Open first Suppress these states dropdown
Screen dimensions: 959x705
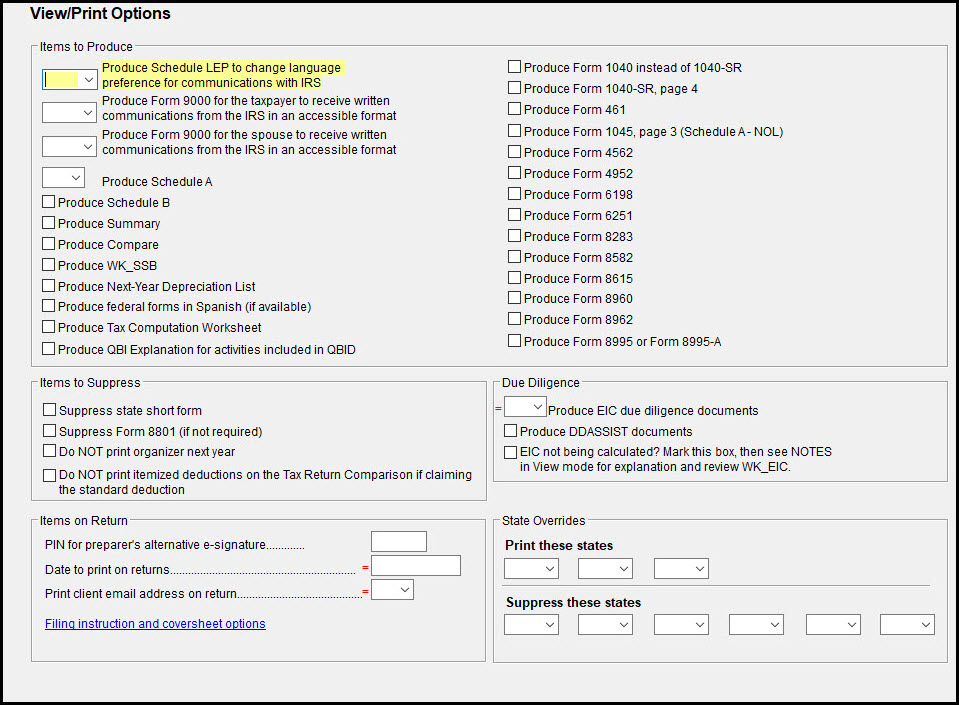(x=531, y=625)
